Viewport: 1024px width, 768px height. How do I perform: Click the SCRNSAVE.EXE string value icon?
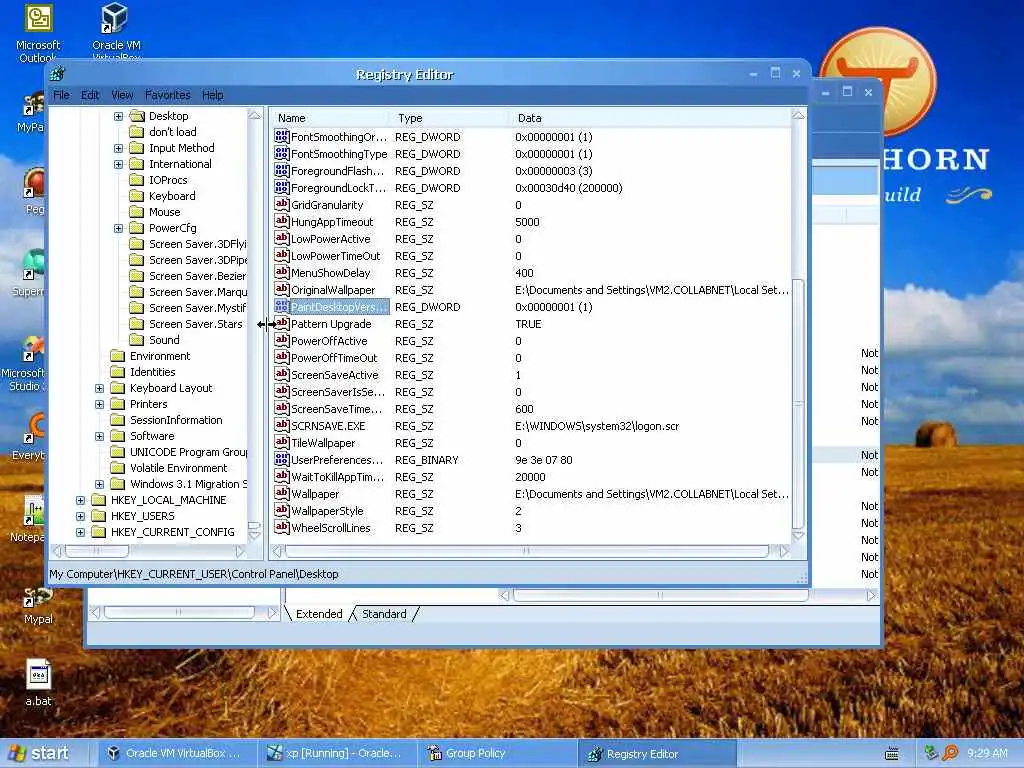(x=281, y=425)
